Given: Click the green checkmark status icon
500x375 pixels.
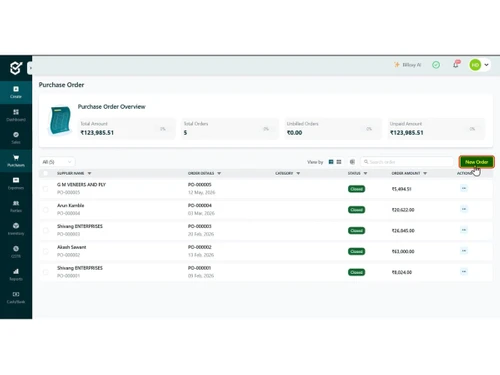Looking at the screenshot, I should 436,65.
